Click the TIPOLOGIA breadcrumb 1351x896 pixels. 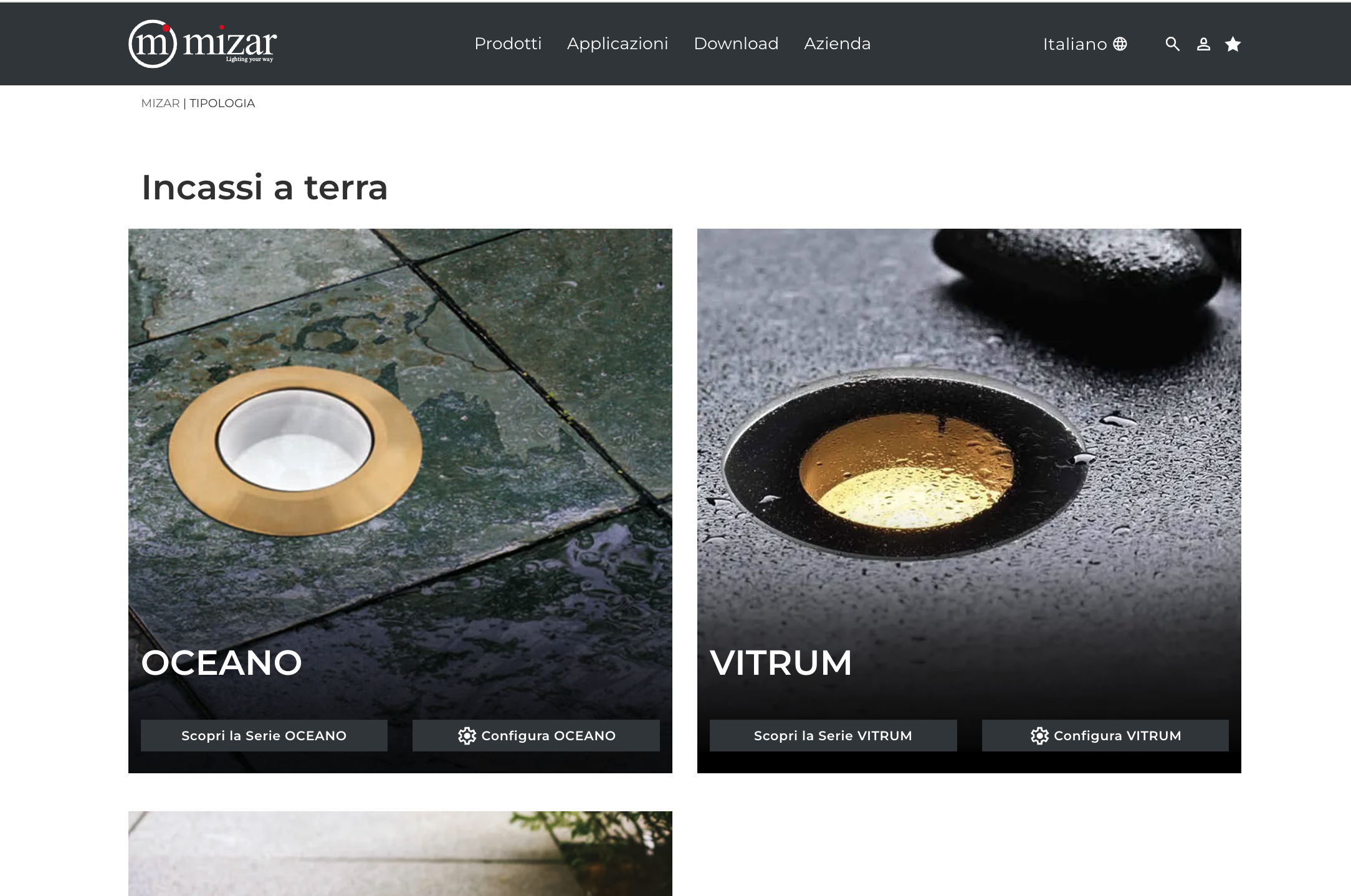click(222, 103)
